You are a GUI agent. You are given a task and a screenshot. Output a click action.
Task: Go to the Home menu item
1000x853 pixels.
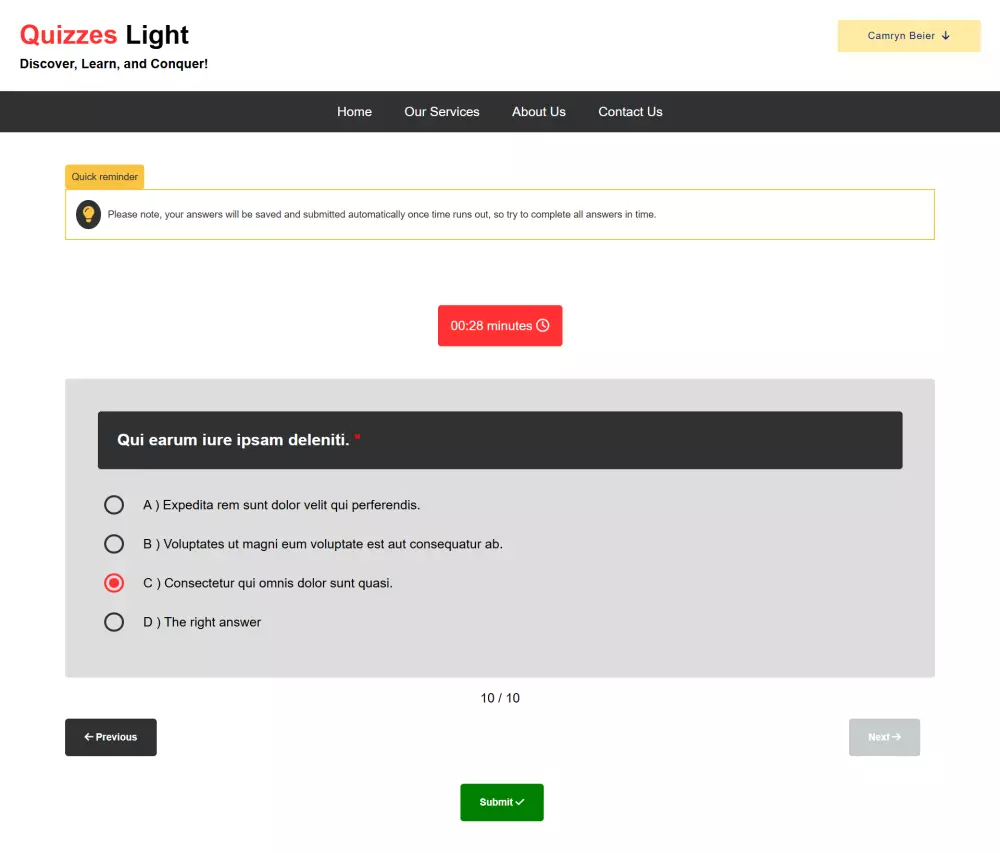click(354, 111)
